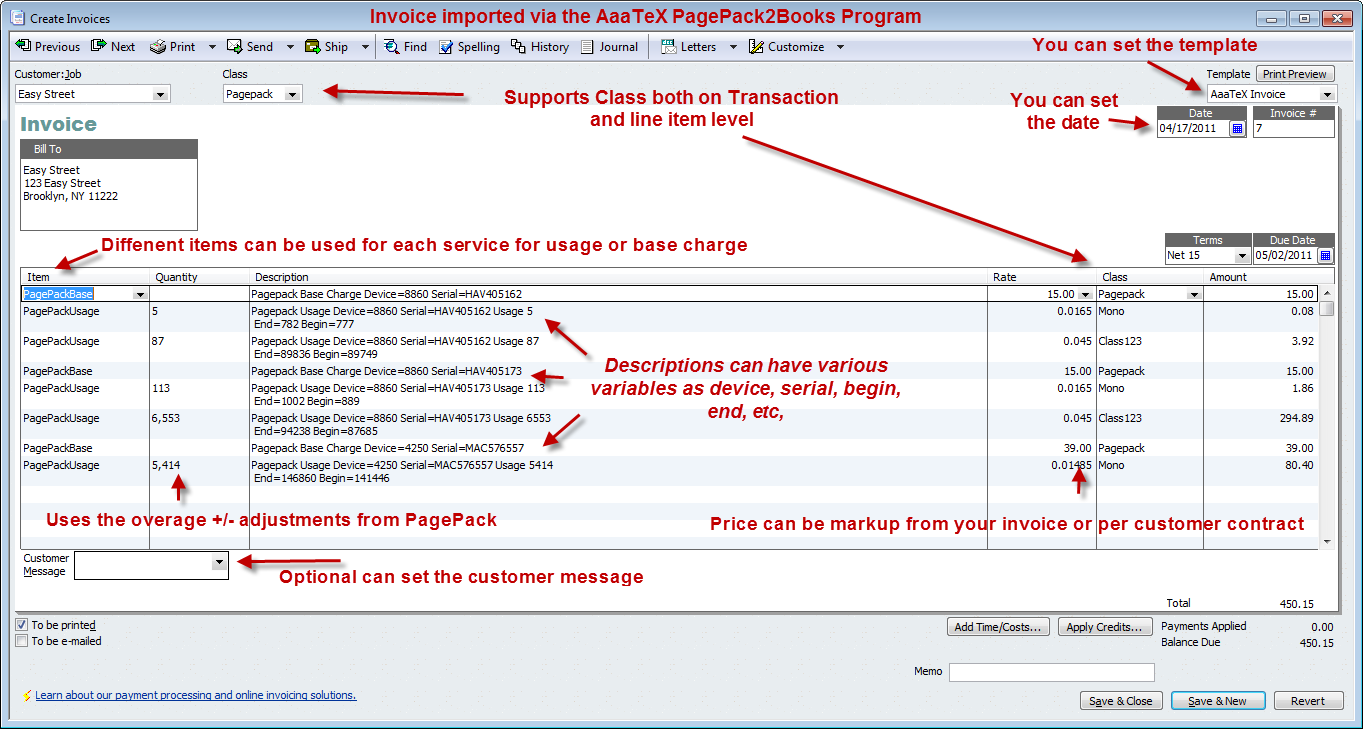Click the description with Serial=MAC576557 Usage 5414
This screenshot has width=1363, height=729.
618,471
